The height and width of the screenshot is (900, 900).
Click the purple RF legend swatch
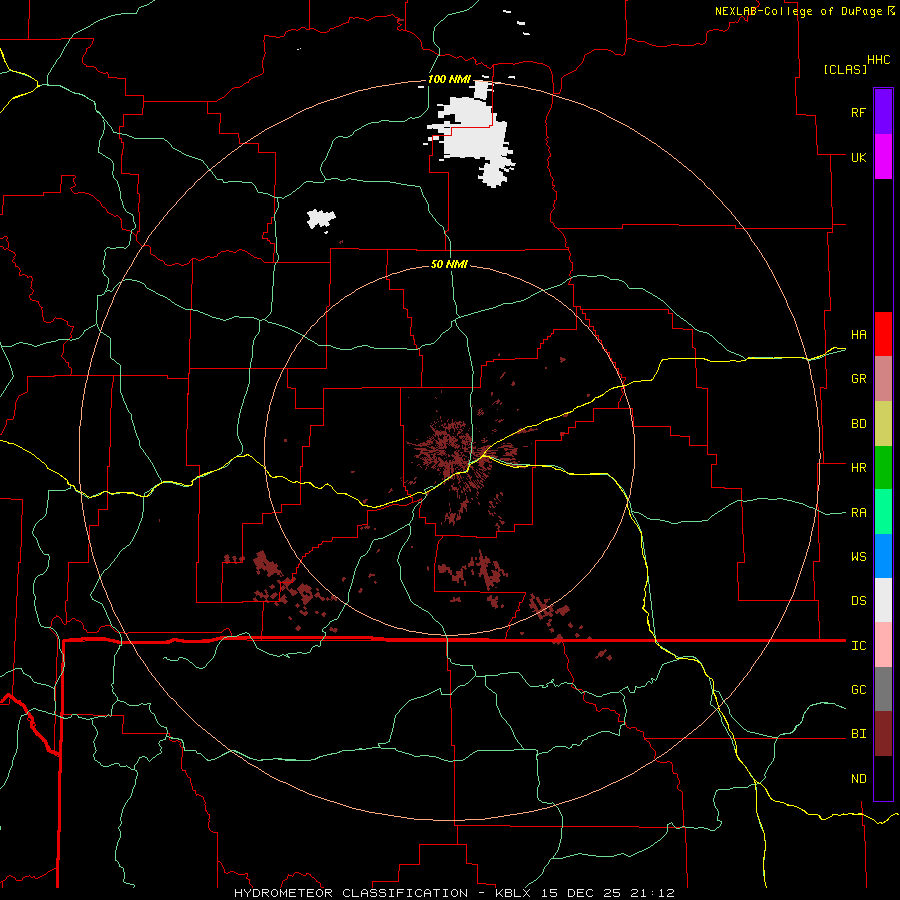pyautogui.click(x=883, y=111)
